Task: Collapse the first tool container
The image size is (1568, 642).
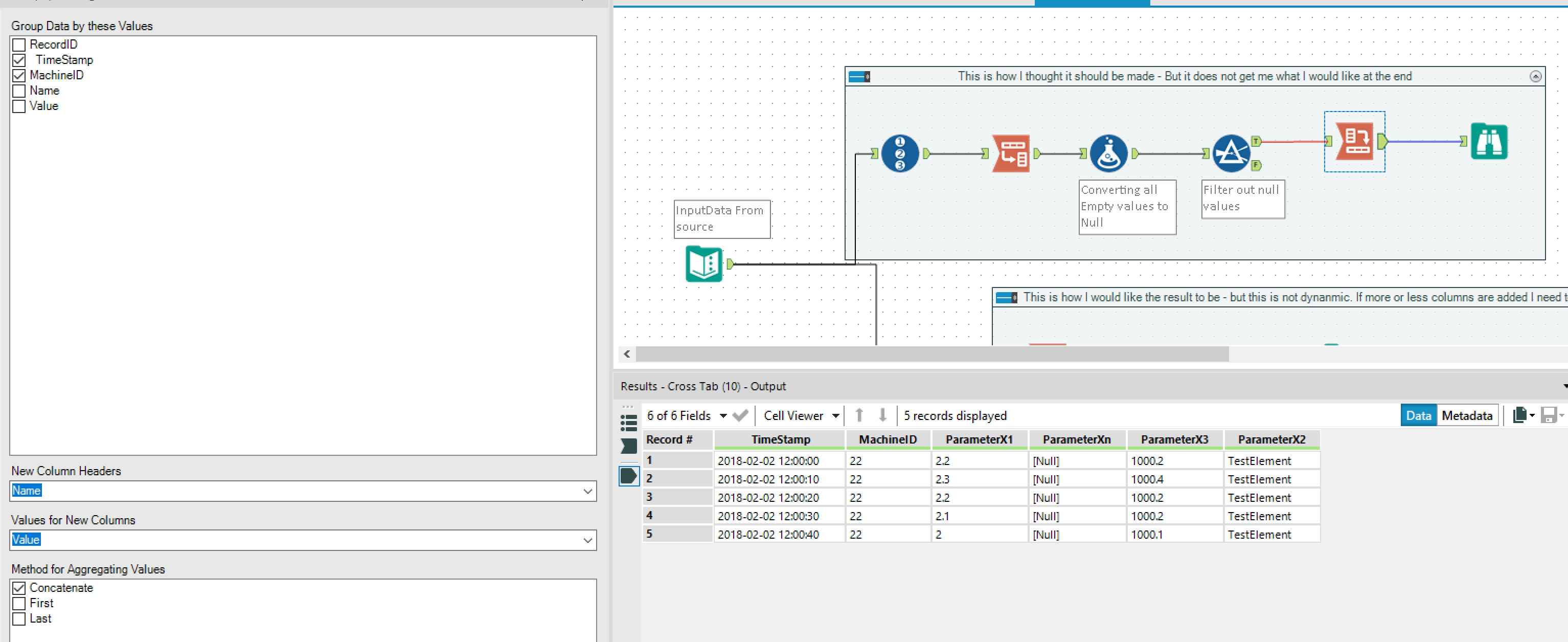Action: (x=1535, y=76)
